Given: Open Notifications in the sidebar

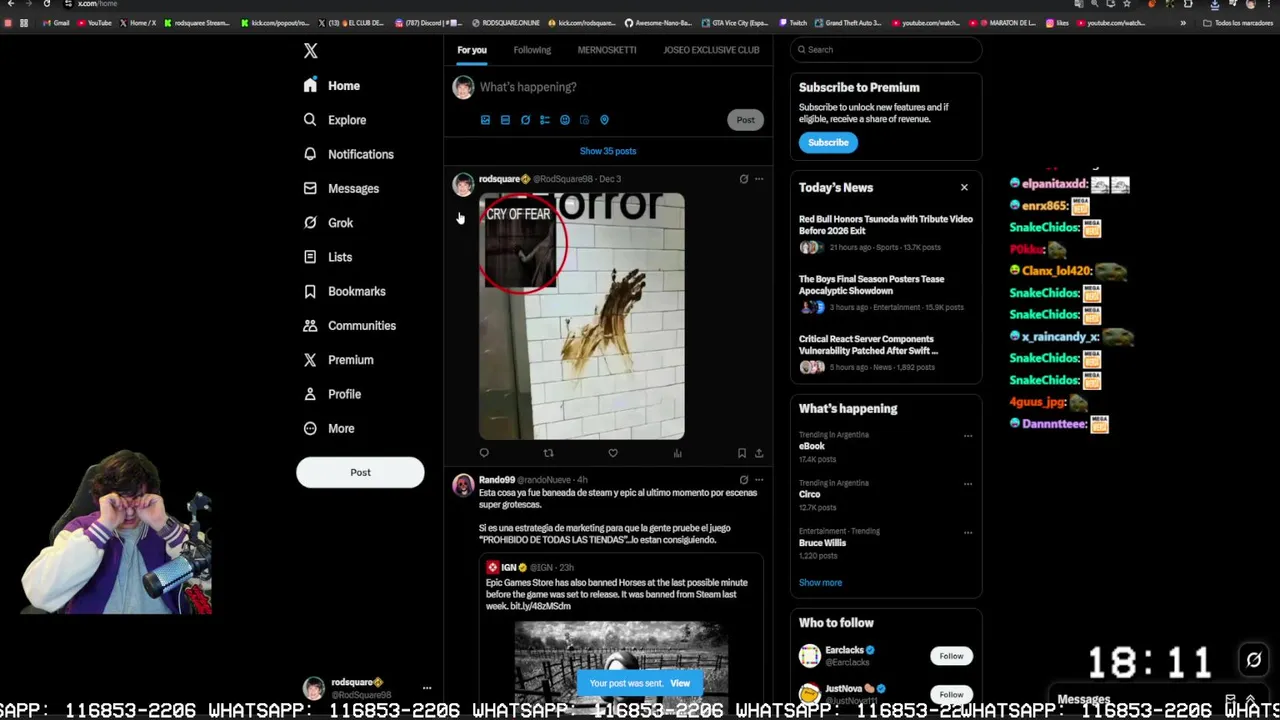Looking at the screenshot, I should coord(348,154).
